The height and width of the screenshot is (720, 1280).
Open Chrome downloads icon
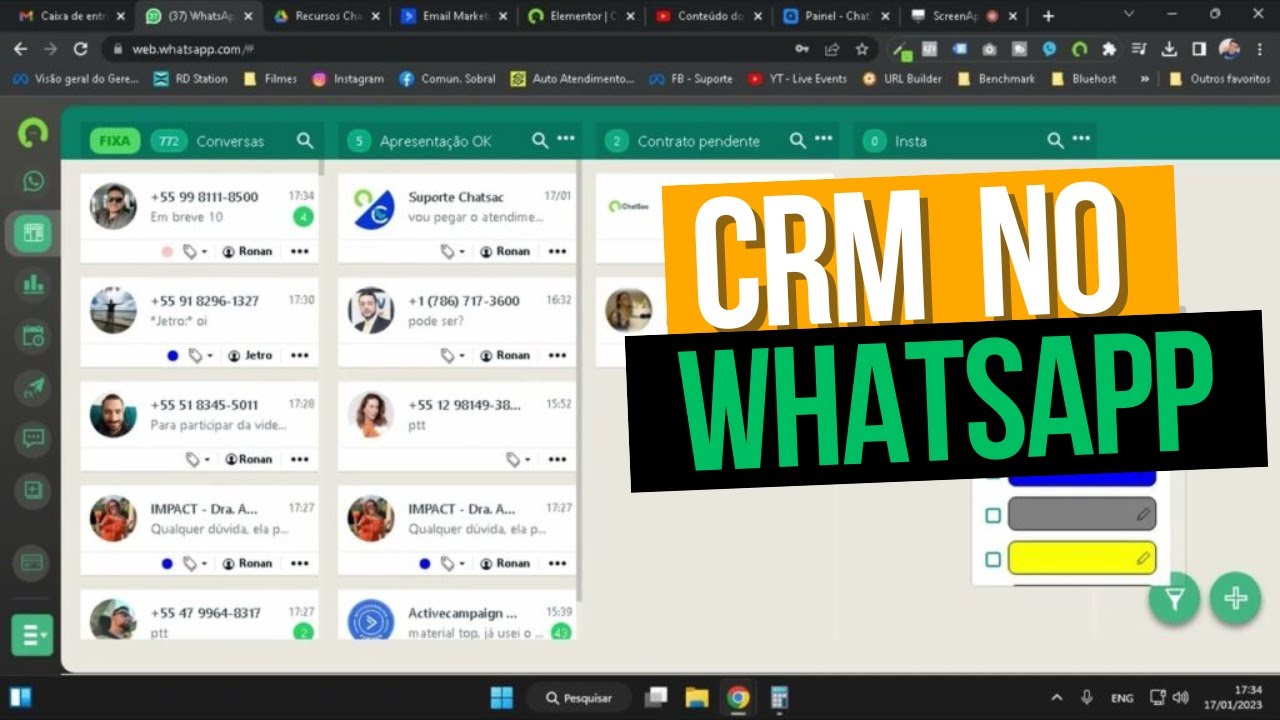(1169, 49)
